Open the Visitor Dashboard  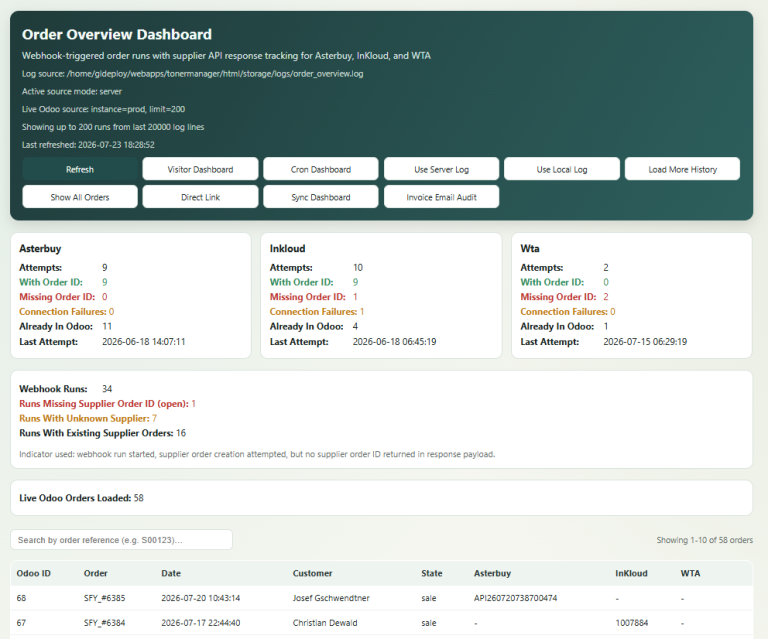tap(200, 169)
